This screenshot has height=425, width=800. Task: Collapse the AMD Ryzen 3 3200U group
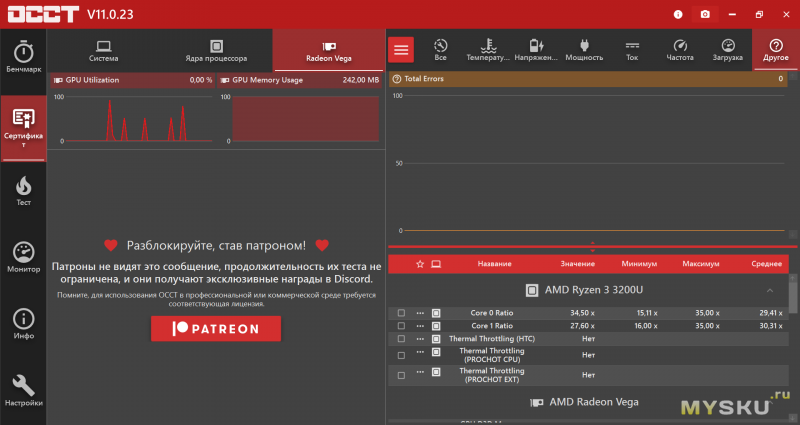(769, 290)
